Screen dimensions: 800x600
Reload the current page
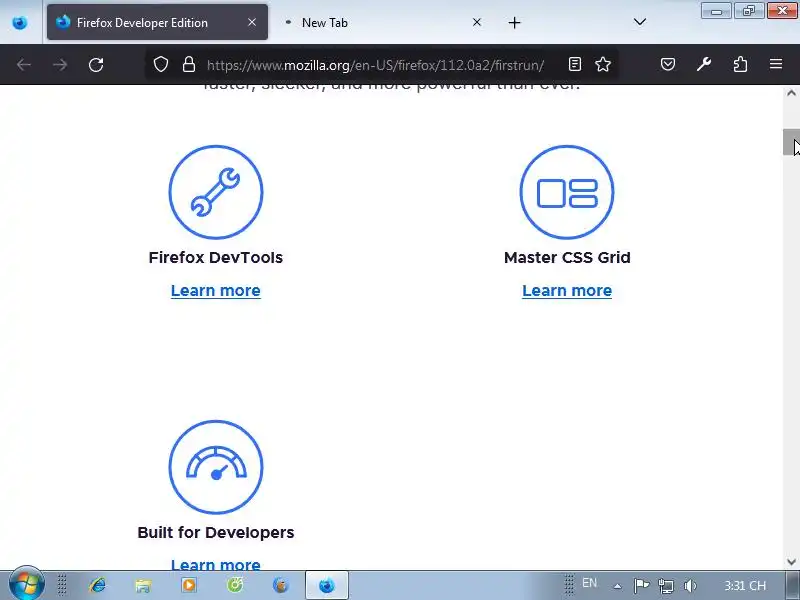[96, 65]
